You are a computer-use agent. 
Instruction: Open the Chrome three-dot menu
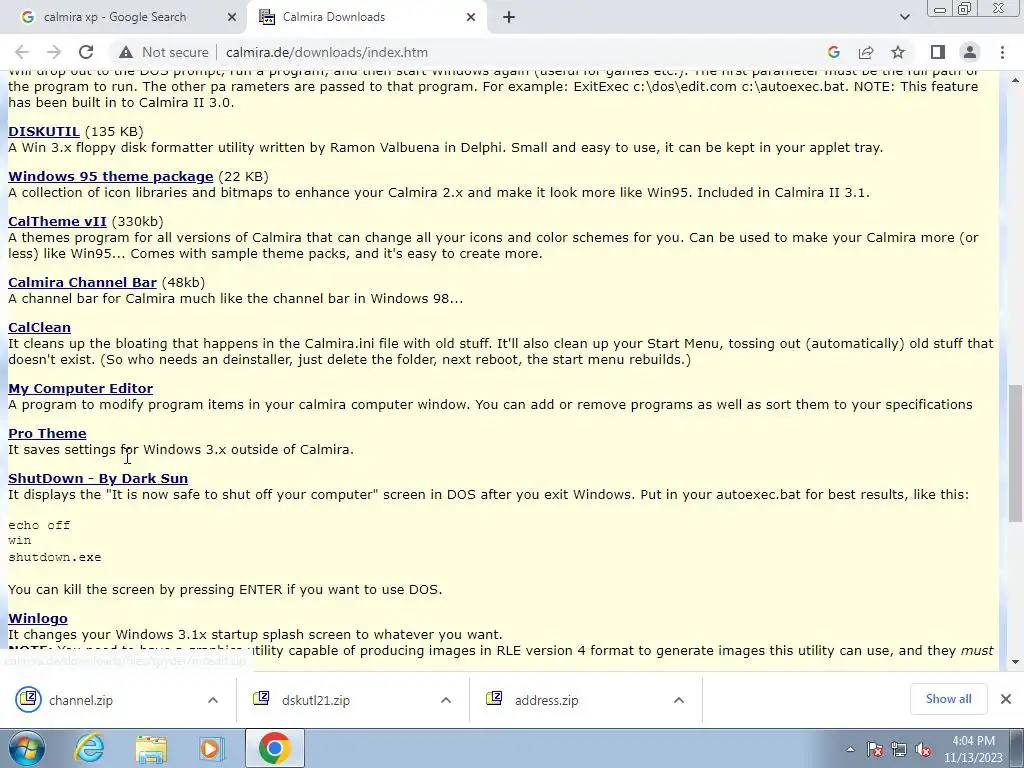(x=1002, y=52)
